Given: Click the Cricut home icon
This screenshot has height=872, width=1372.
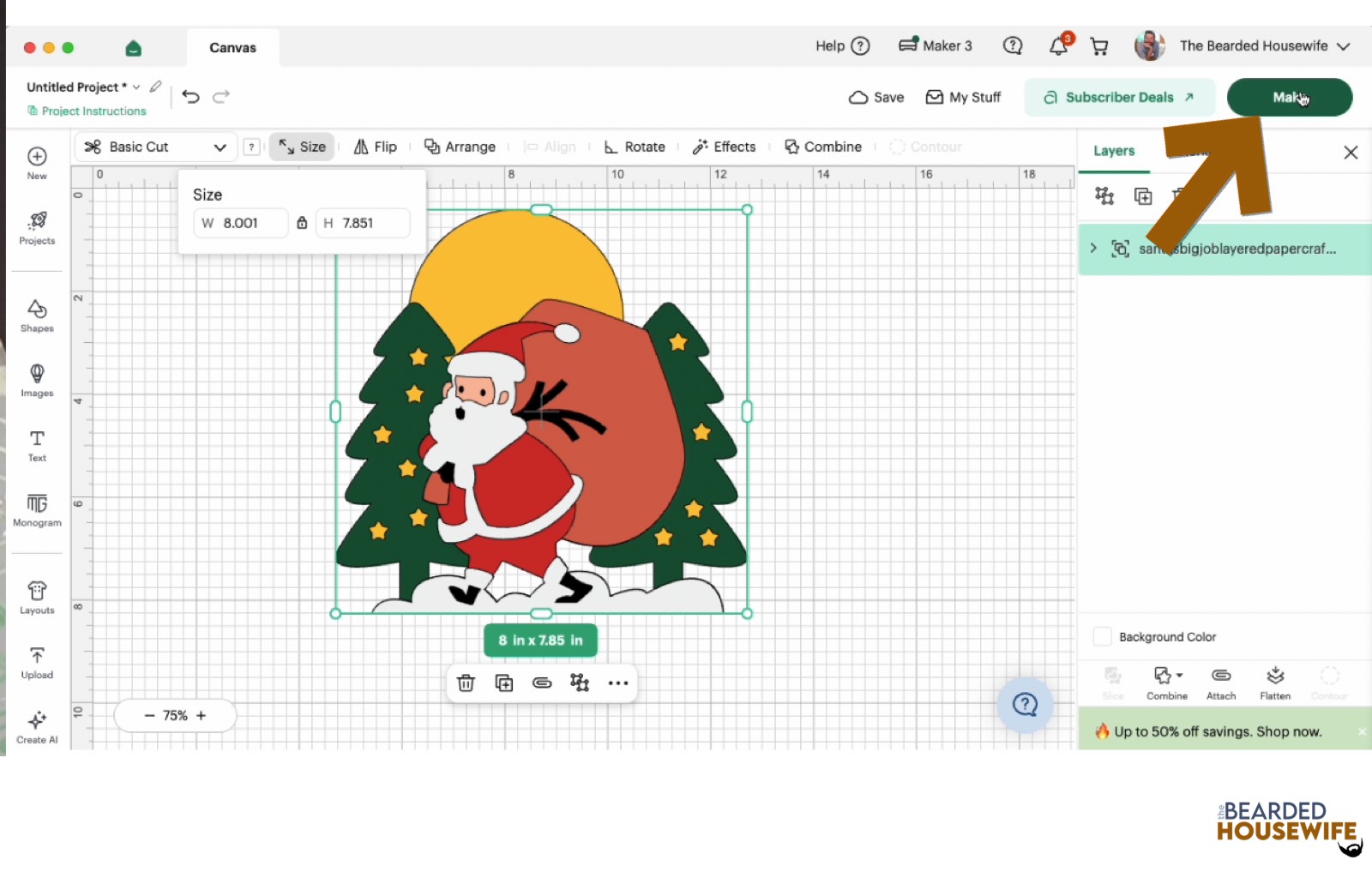Looking at the screenshot, I should pyautogui.click(x=133, y=48).
